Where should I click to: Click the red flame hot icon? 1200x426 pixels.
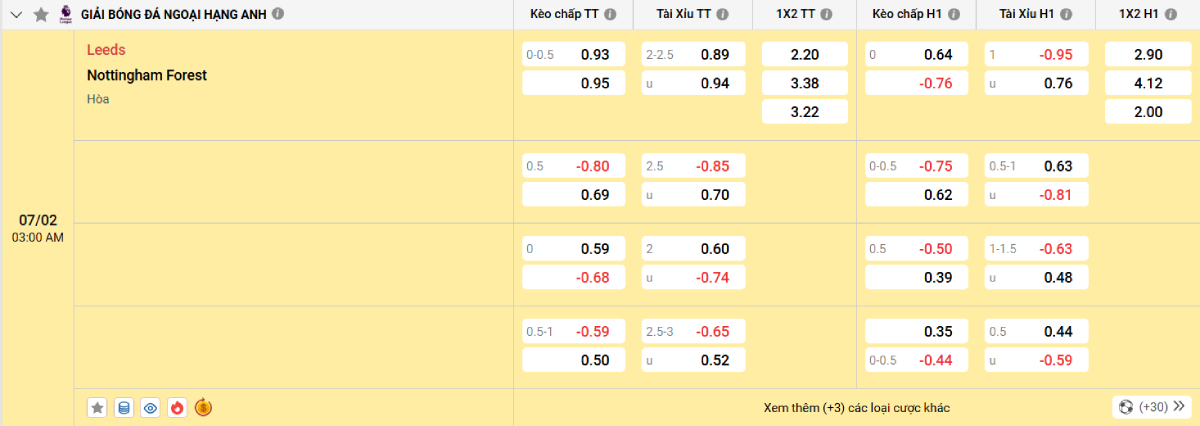coord(177,407)
